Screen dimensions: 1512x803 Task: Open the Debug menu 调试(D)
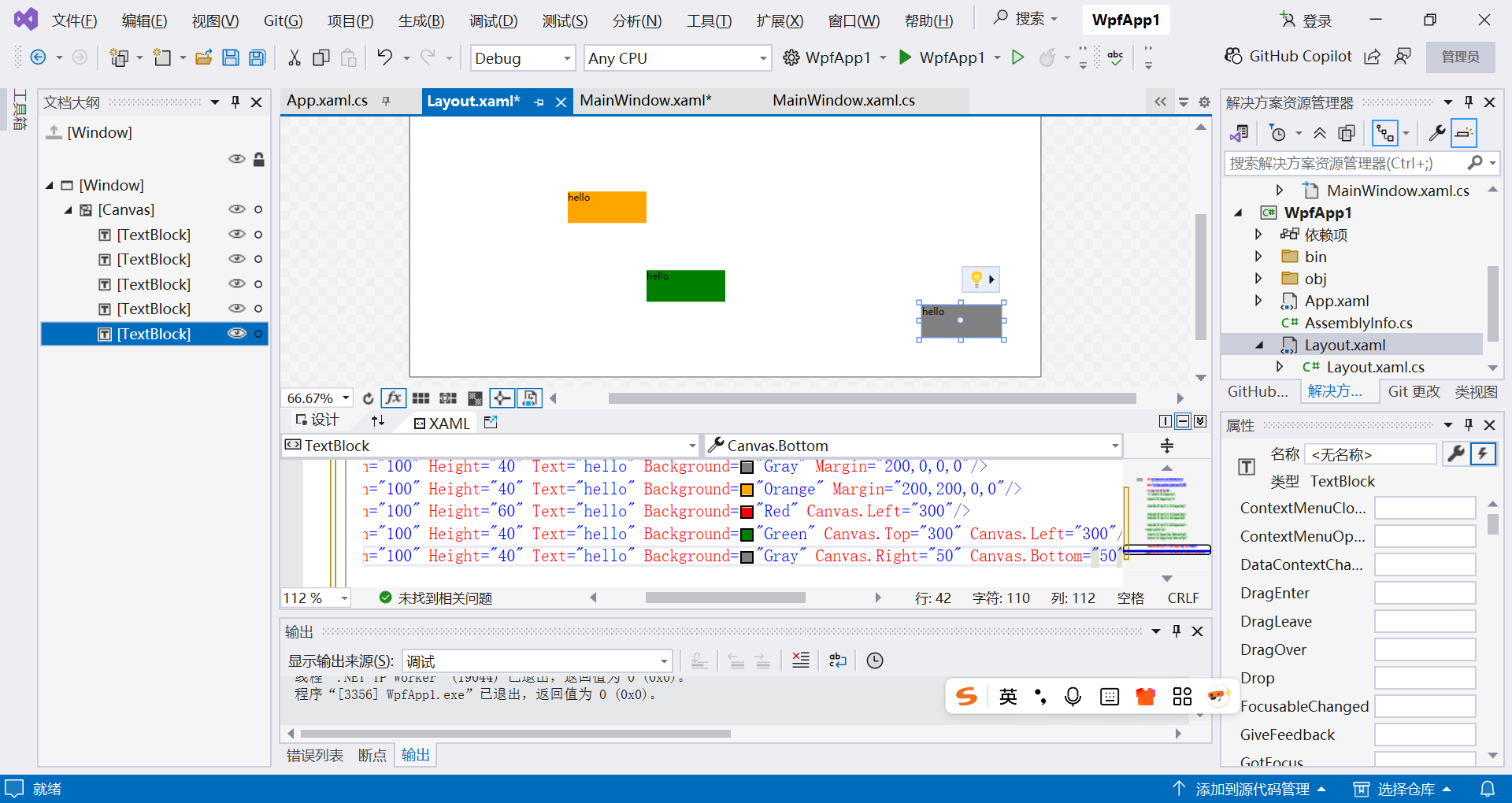pos(494,21)
